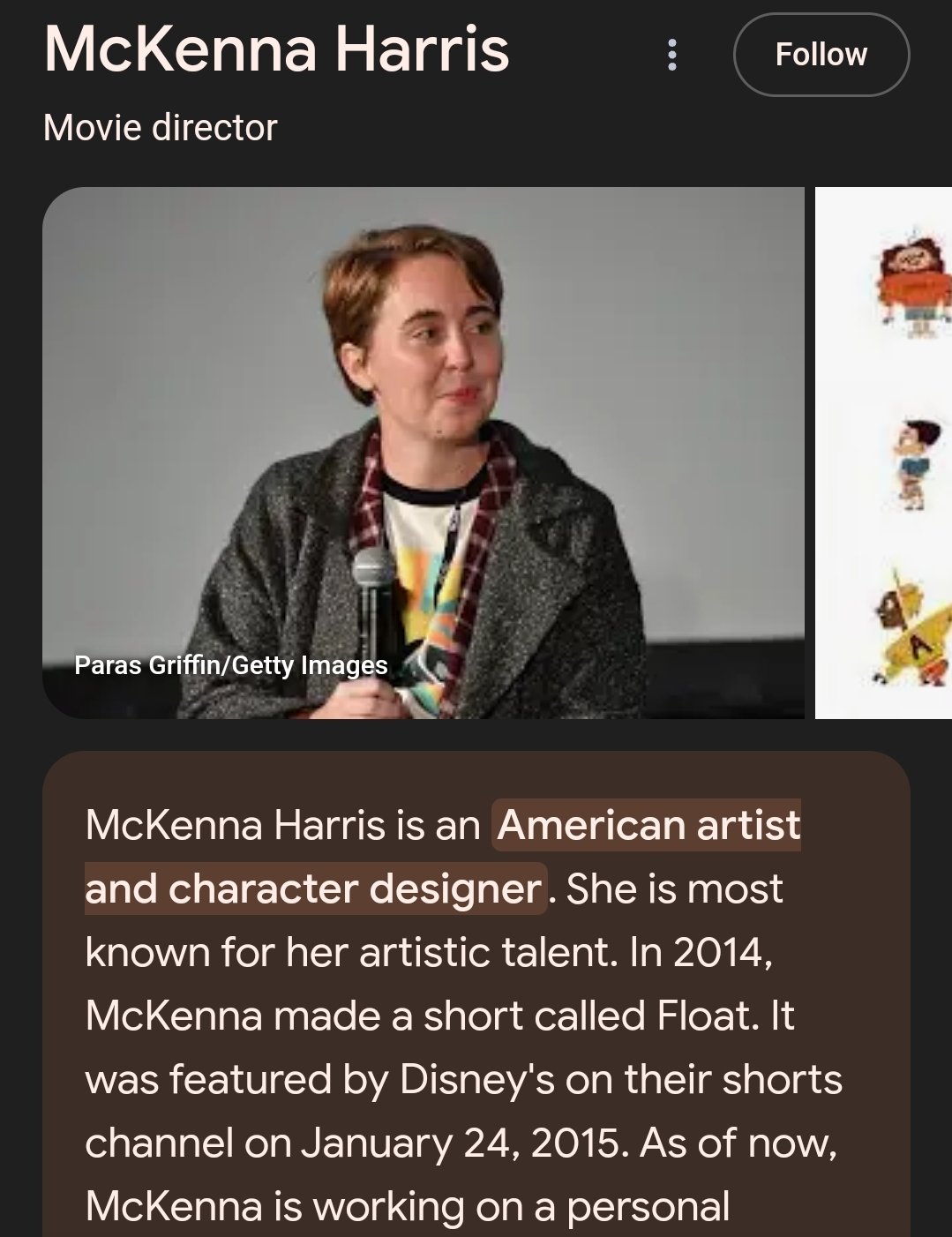Viewport: 952px width, 1237px height.
Task: Tap the word Float in the description
Action: click(706, 1016)
